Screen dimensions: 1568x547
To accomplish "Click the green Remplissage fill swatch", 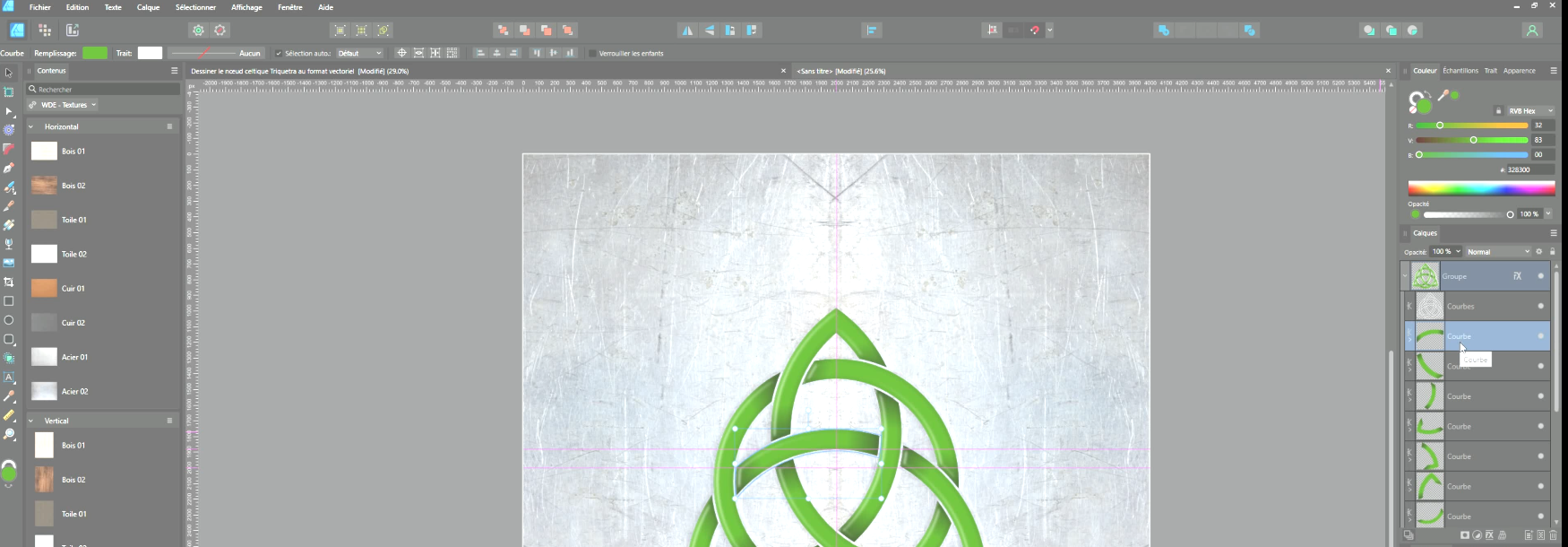I will 94,54.
